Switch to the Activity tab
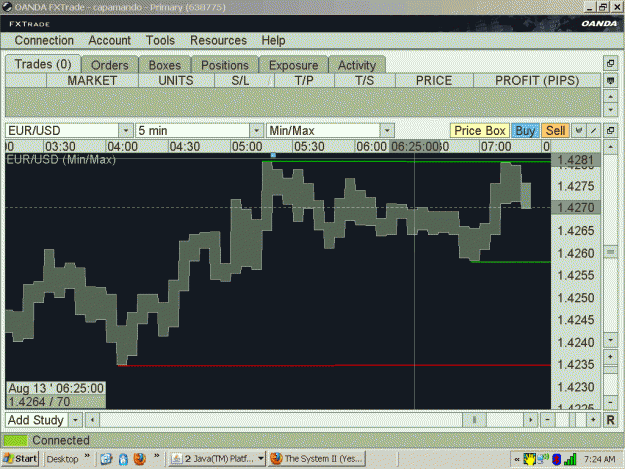Screen dimensions: 625x469 coord(357,65)
